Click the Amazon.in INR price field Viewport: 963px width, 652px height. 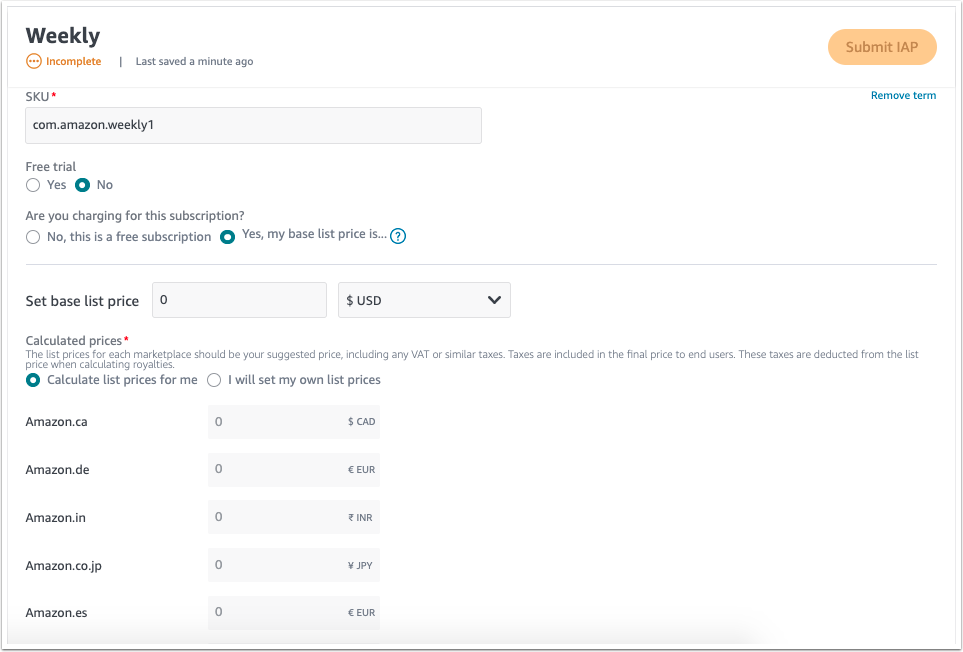point(294,518)
